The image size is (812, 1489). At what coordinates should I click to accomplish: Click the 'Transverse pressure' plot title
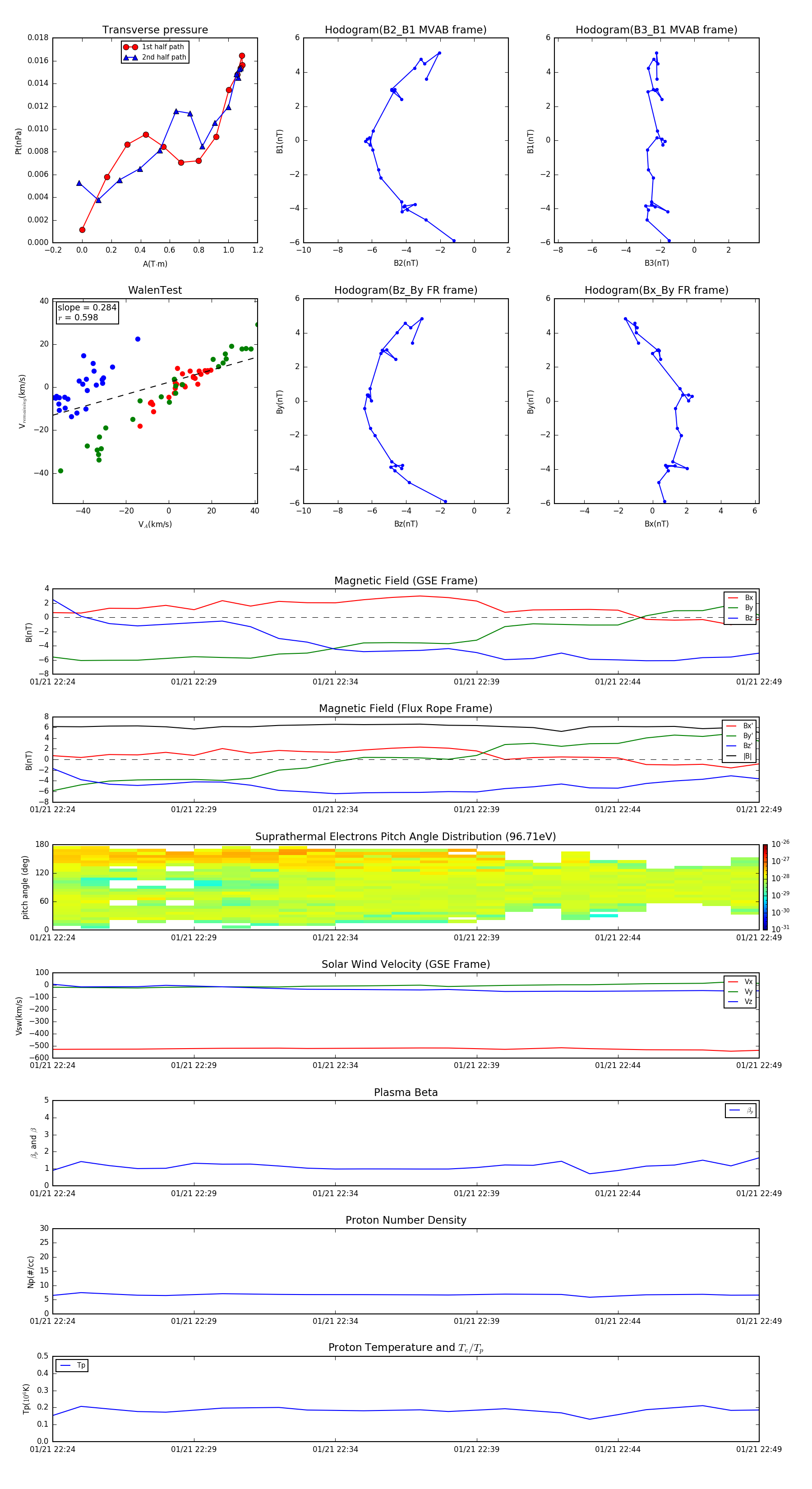(155, 30)
